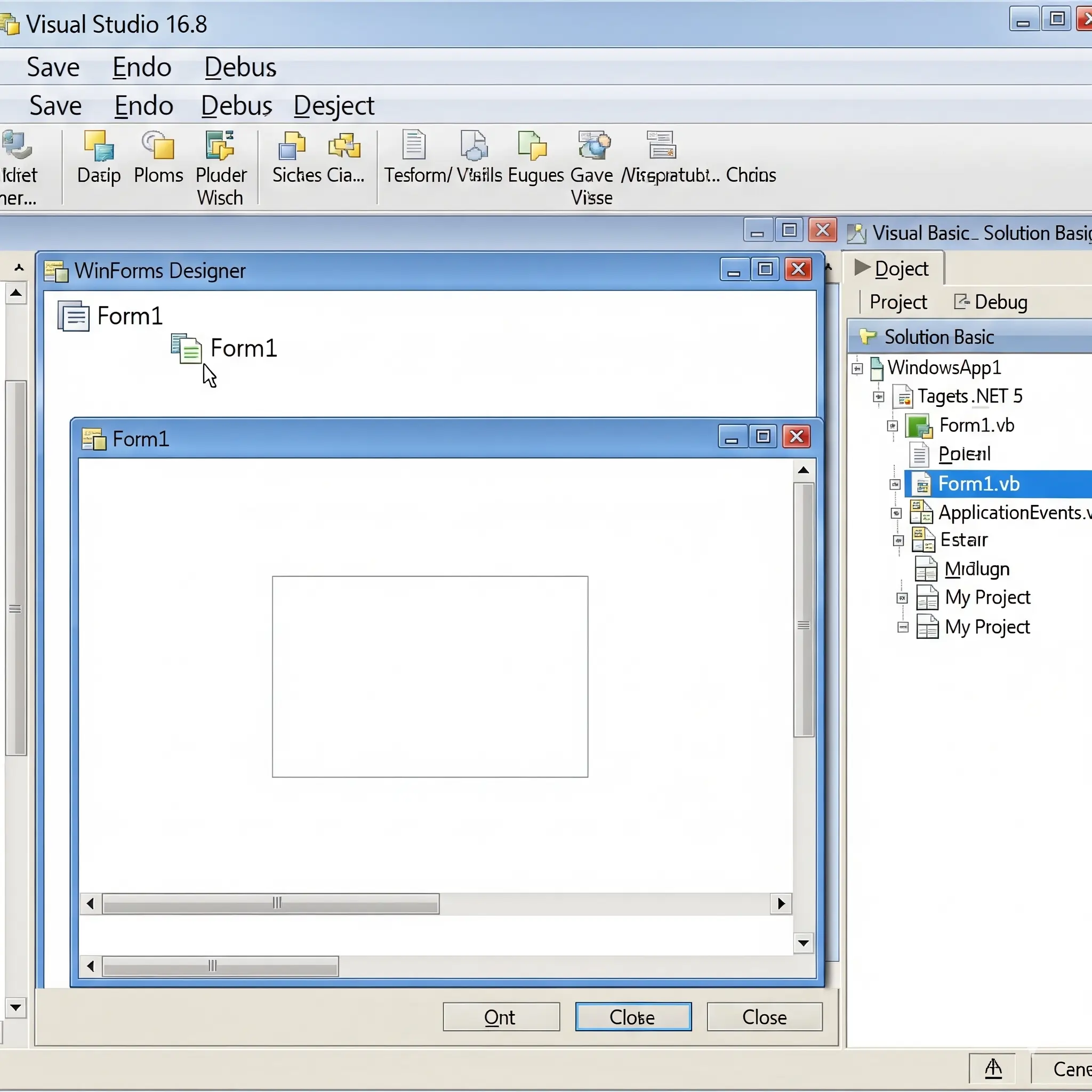The width and height of the screenshot is (1092, 1092).
Task: Click the Datip toolbar icon
Action: pos(99,145)
